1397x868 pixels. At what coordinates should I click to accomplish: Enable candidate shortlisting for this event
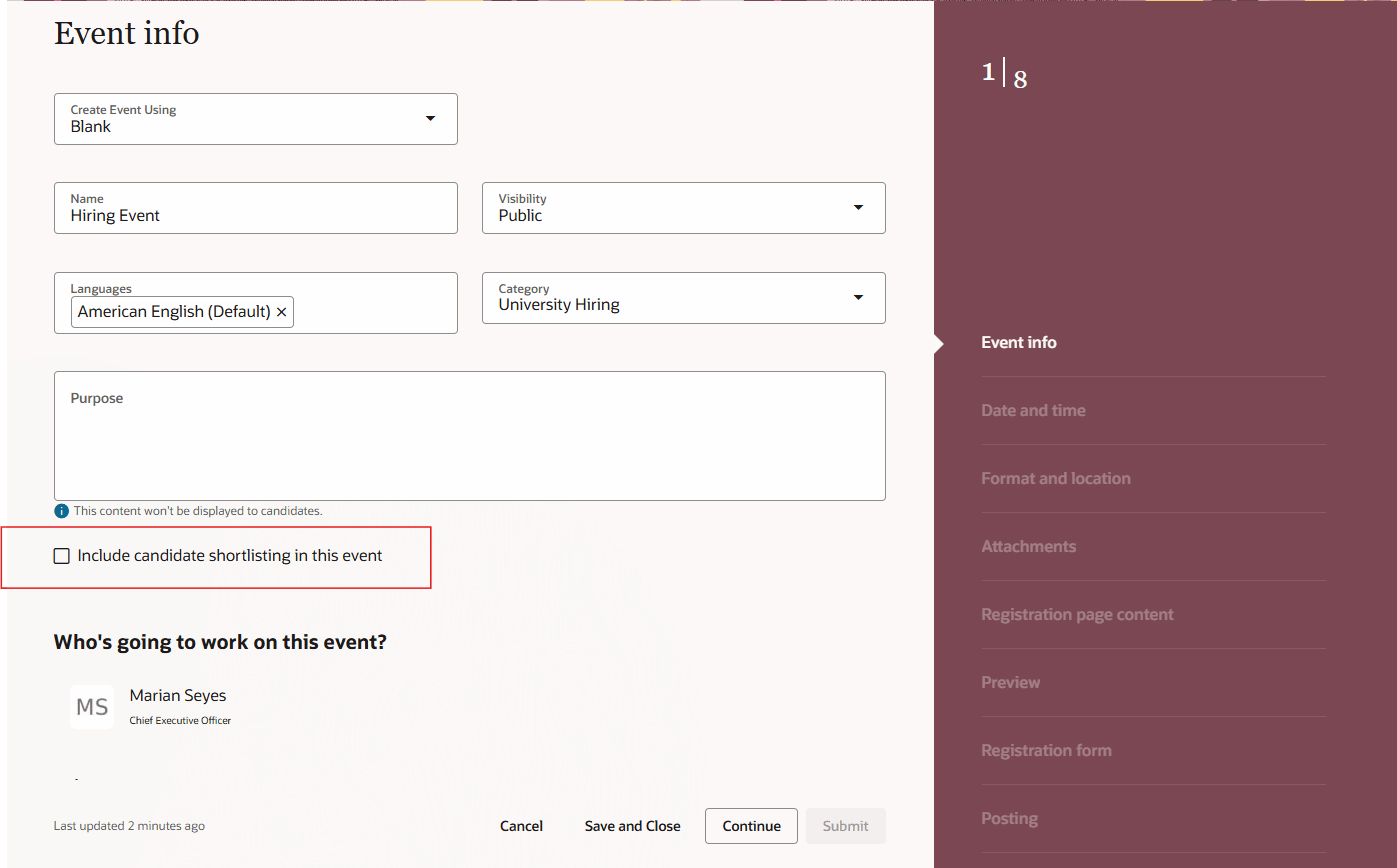[61, 555]
